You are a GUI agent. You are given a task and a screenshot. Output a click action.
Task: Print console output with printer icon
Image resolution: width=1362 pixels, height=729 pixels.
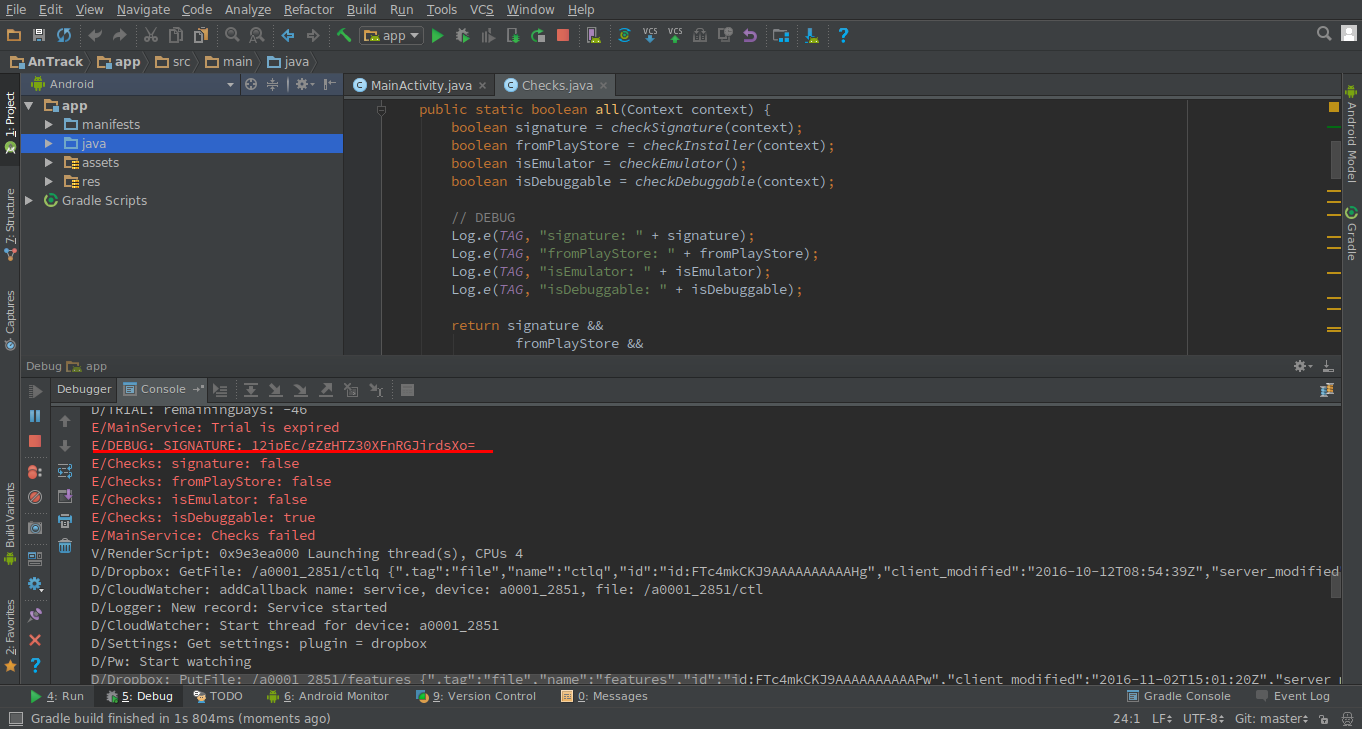tap(65, 520)
